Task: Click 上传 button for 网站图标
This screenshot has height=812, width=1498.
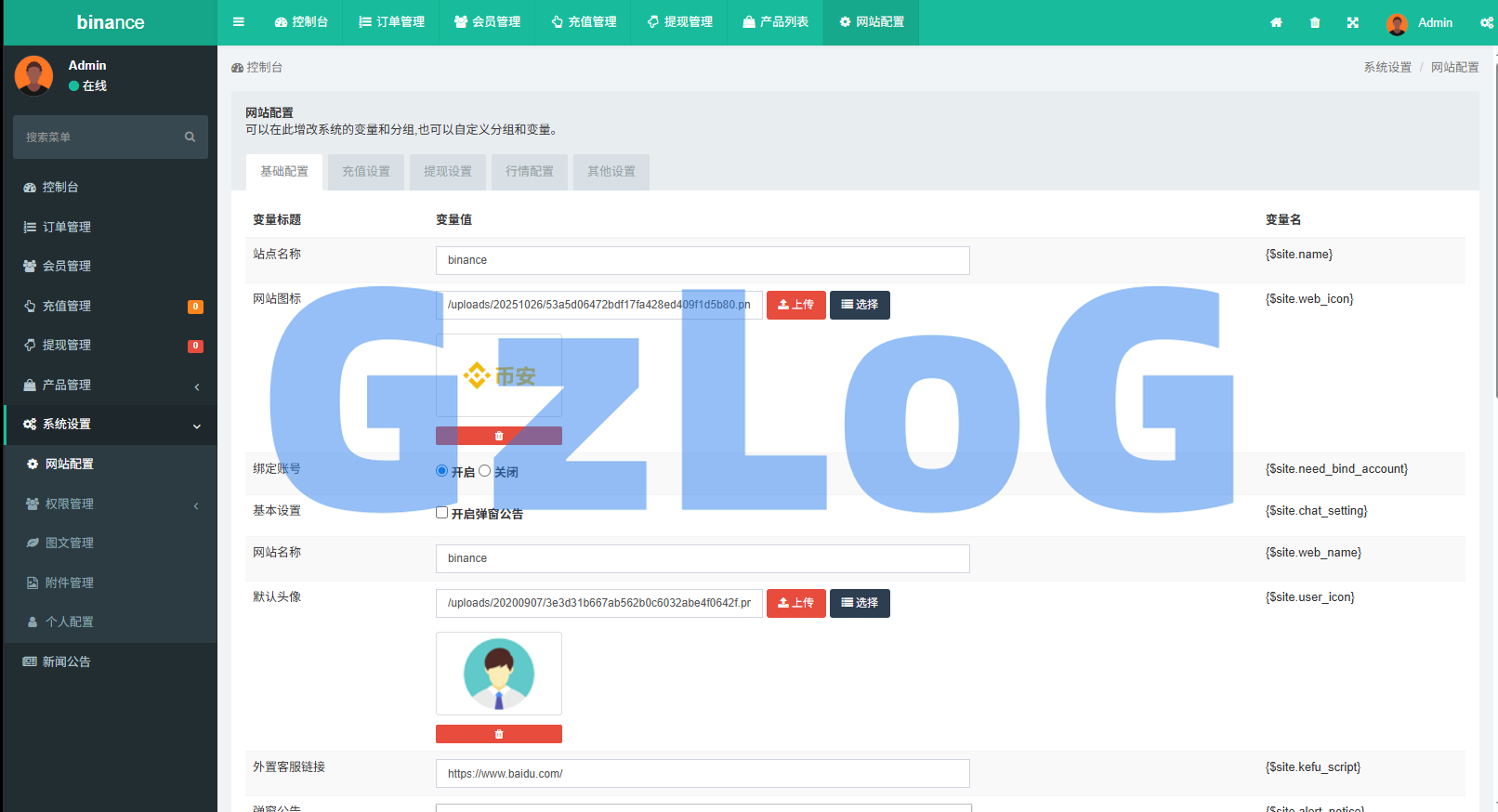Action: (x=796, y=305)
